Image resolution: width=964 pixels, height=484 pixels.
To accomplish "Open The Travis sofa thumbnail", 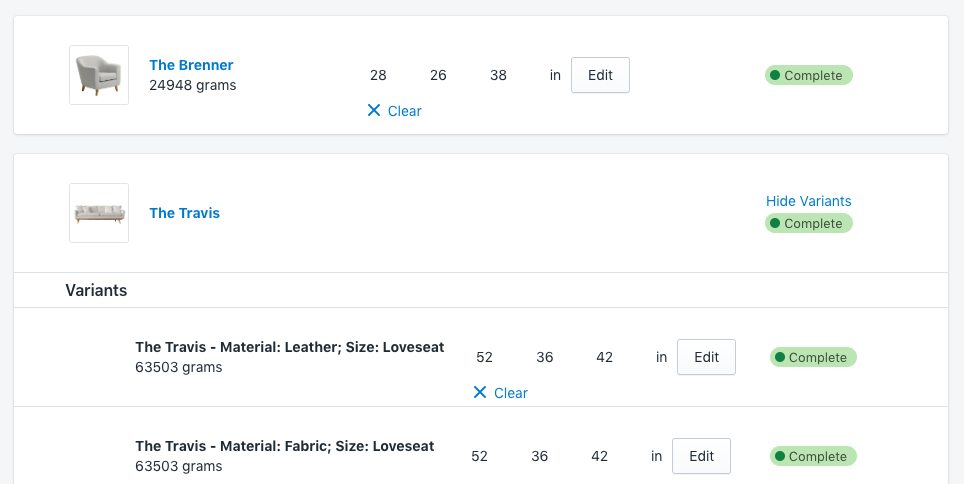I will coord(99,213).
